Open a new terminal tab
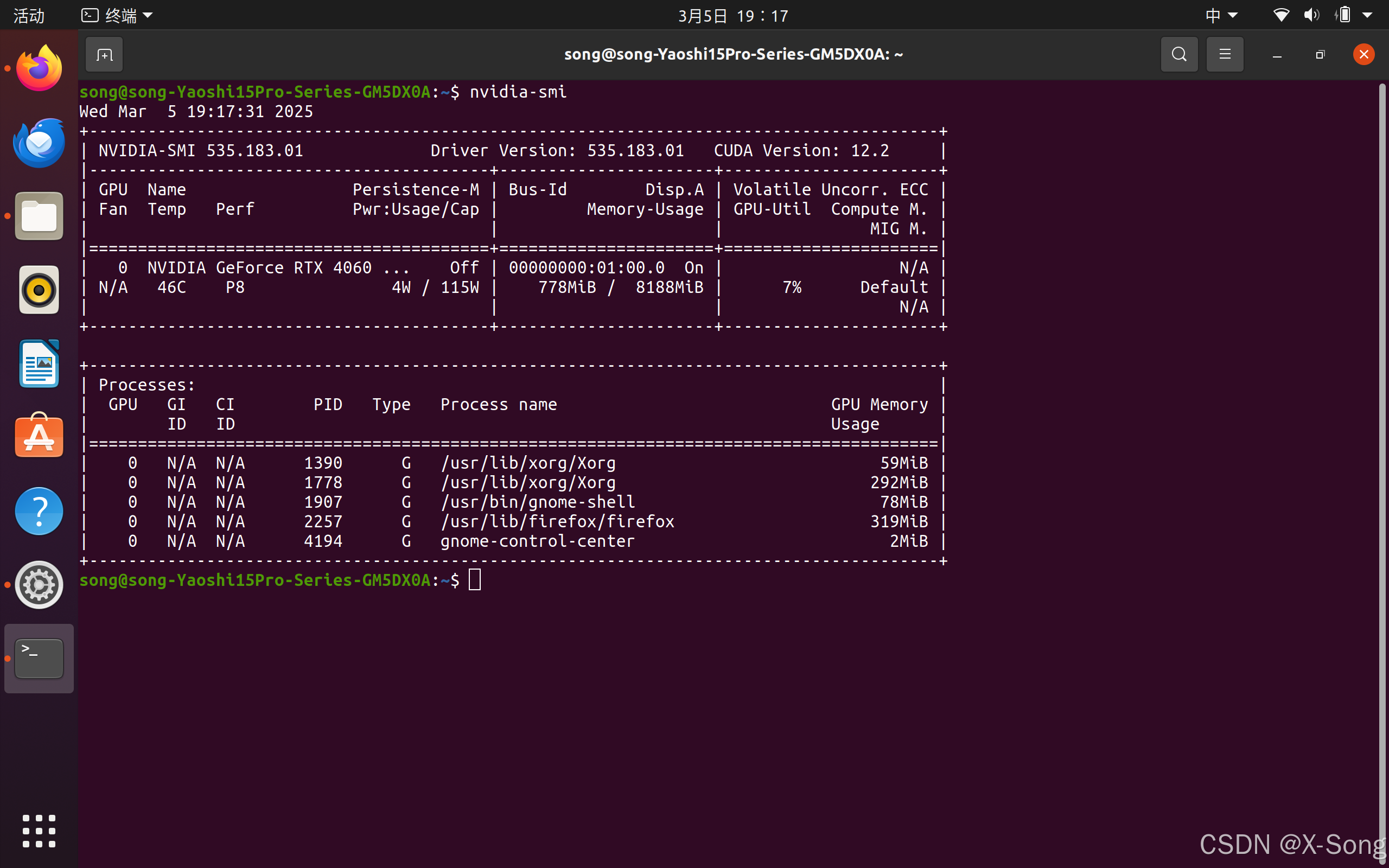1389x868 pixels. tap(105, 55)
